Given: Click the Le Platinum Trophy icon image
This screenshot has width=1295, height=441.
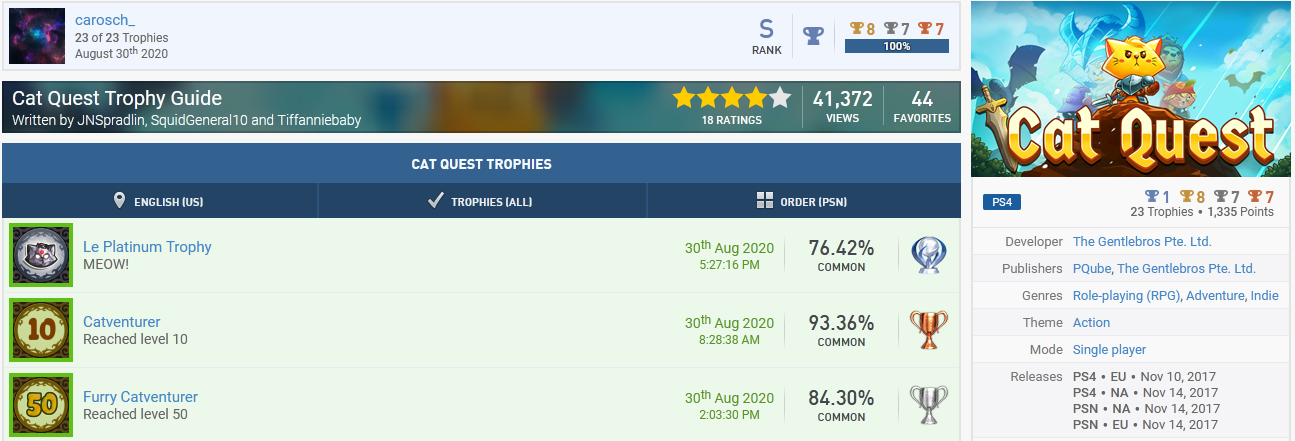Looking at the screenshot, I should (39, 255).
